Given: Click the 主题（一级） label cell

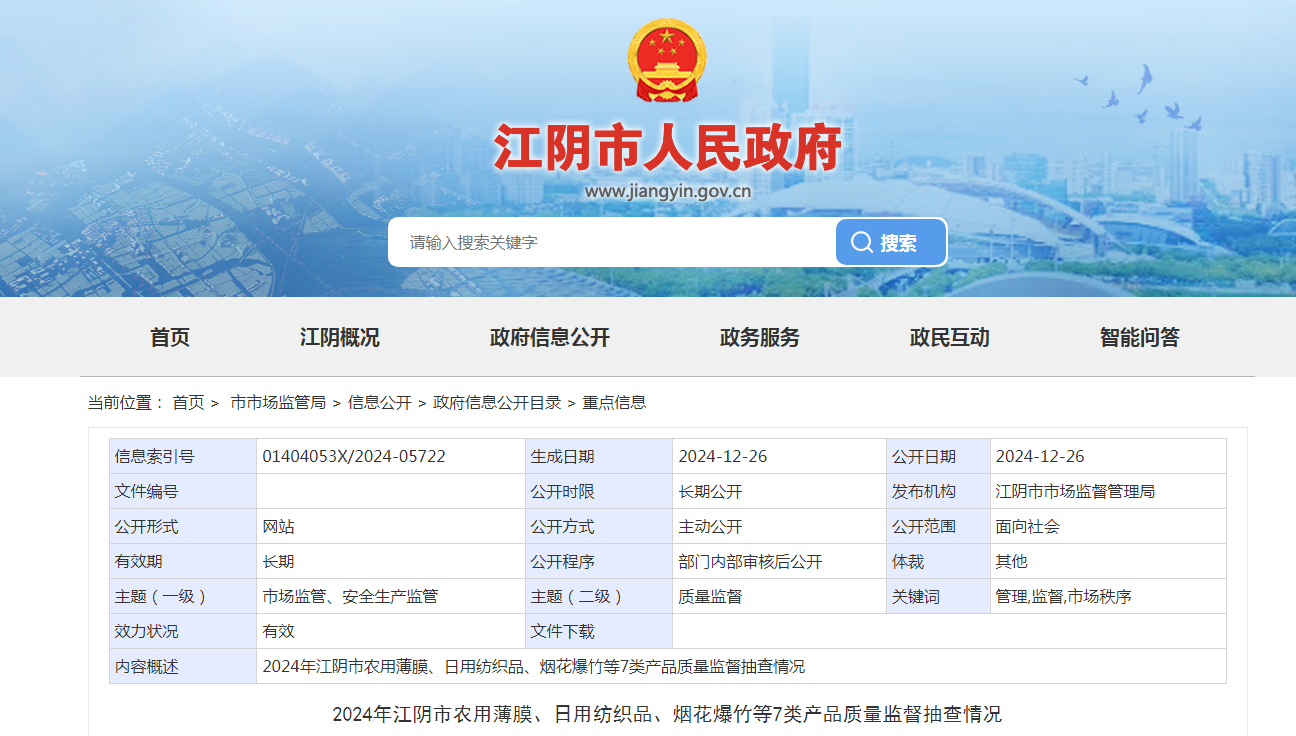Looking at the screenshot, I should pyautogui.click(x=183, y=596).
